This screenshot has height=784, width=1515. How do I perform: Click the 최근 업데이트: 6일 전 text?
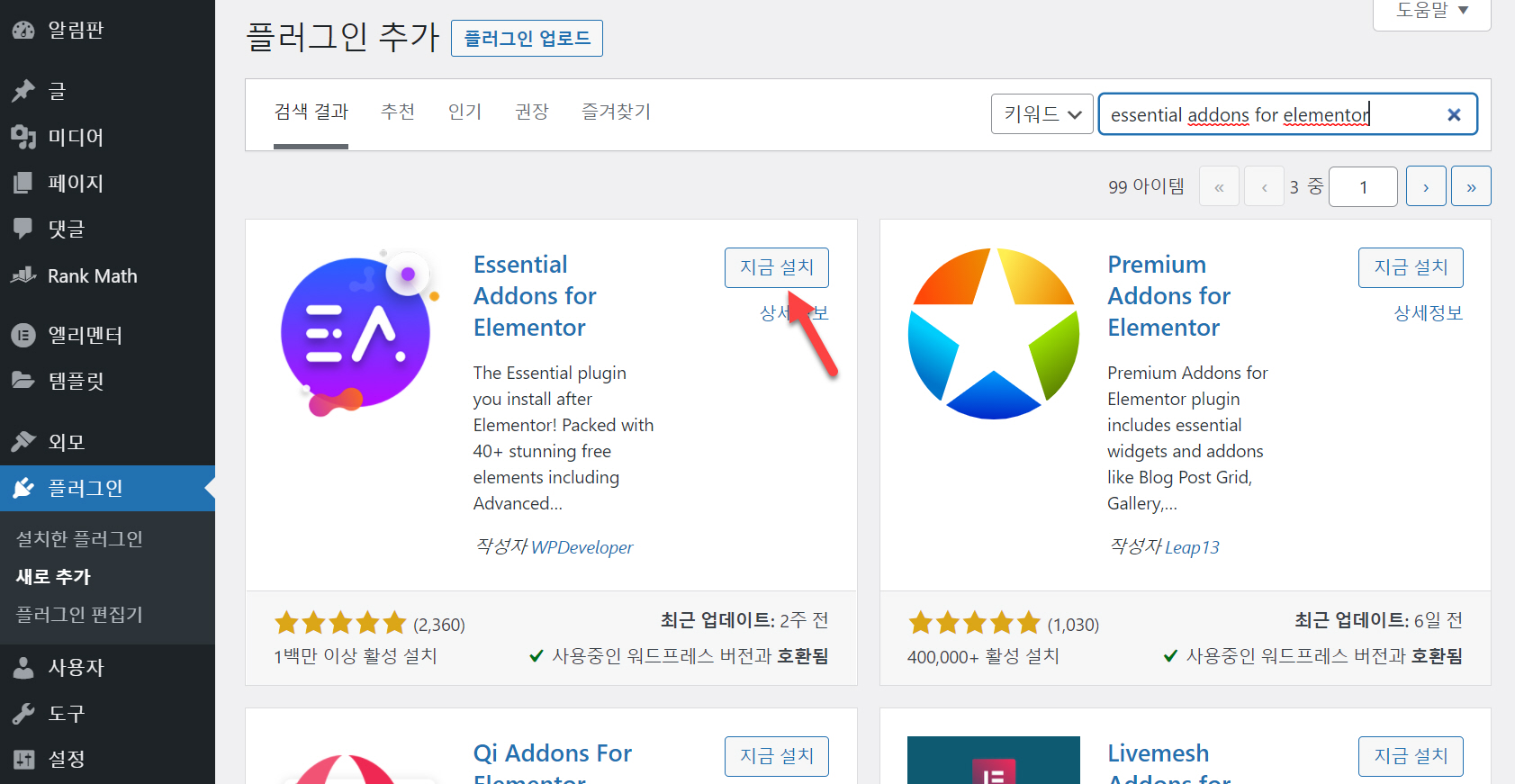click(1378, 620)
